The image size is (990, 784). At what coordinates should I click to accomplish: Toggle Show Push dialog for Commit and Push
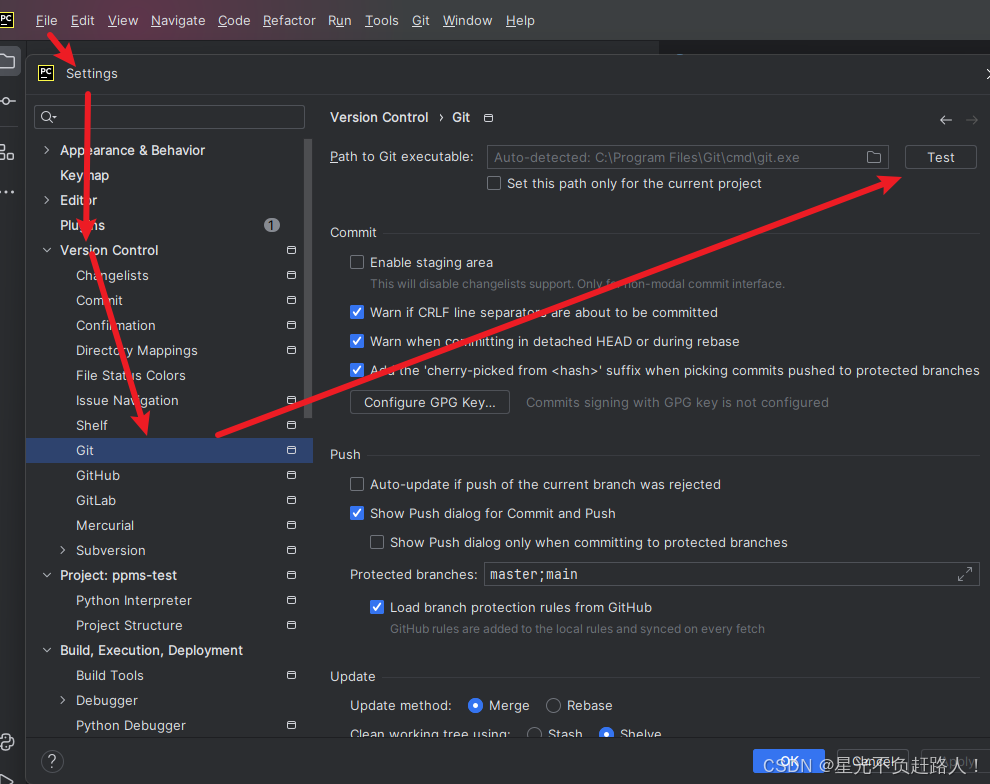pos(357,513)
